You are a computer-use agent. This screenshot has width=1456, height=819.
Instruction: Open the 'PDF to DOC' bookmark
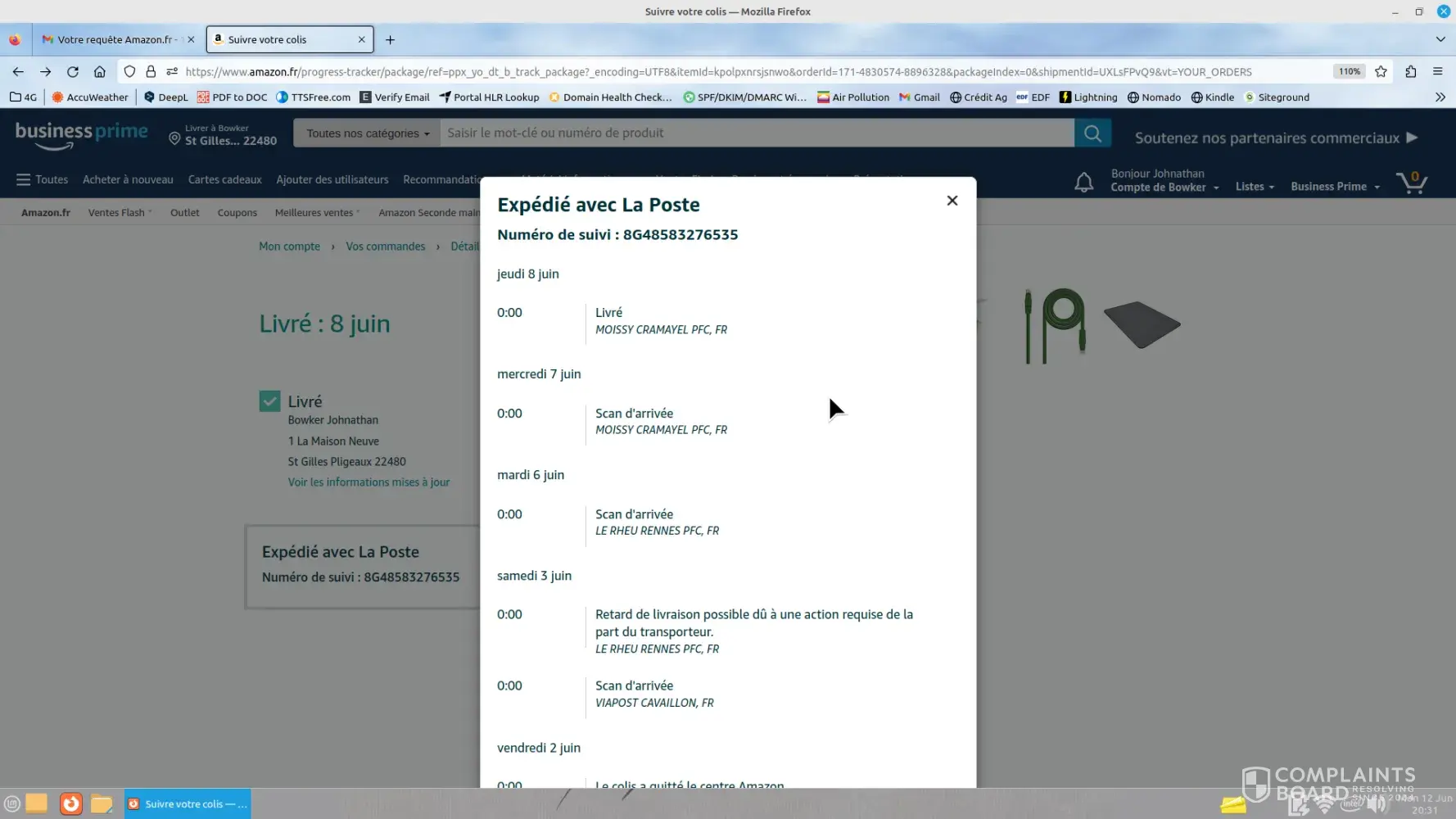[x=233, y=97]
